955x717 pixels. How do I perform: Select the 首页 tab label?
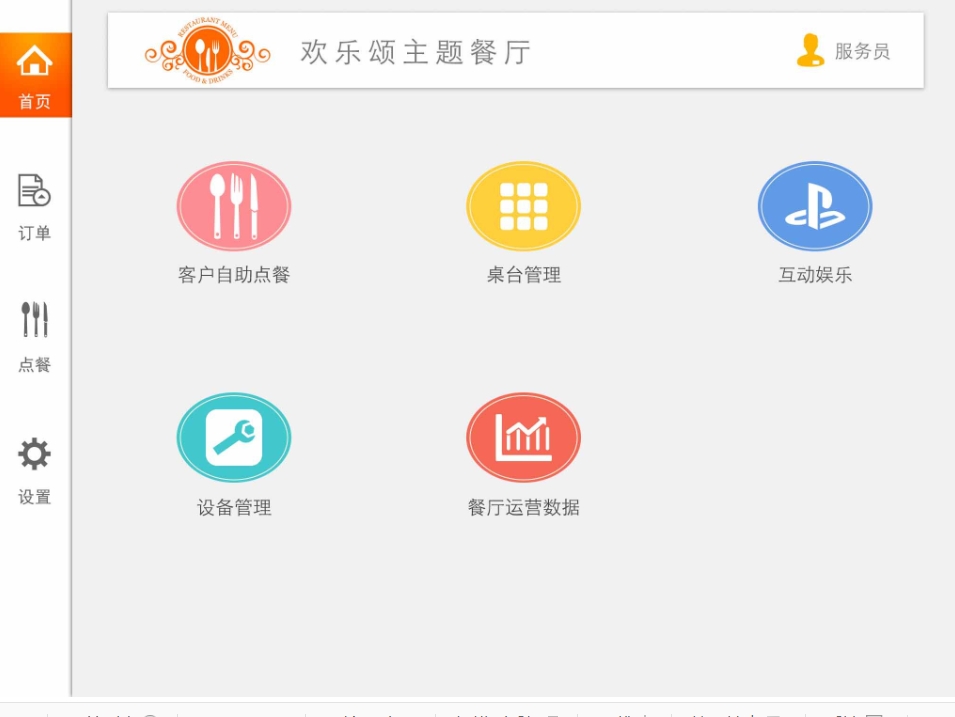click(34, 101)
